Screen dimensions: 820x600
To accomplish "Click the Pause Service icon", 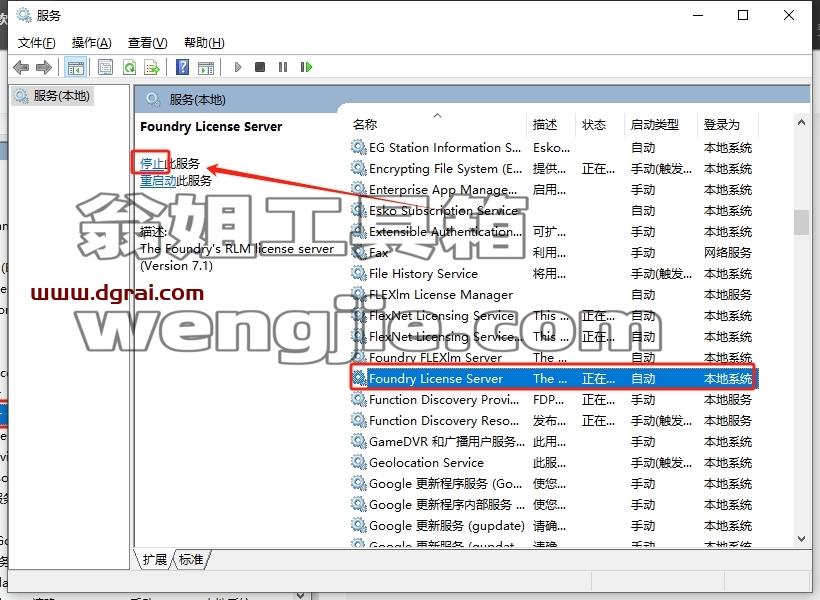I will [283, 67].
